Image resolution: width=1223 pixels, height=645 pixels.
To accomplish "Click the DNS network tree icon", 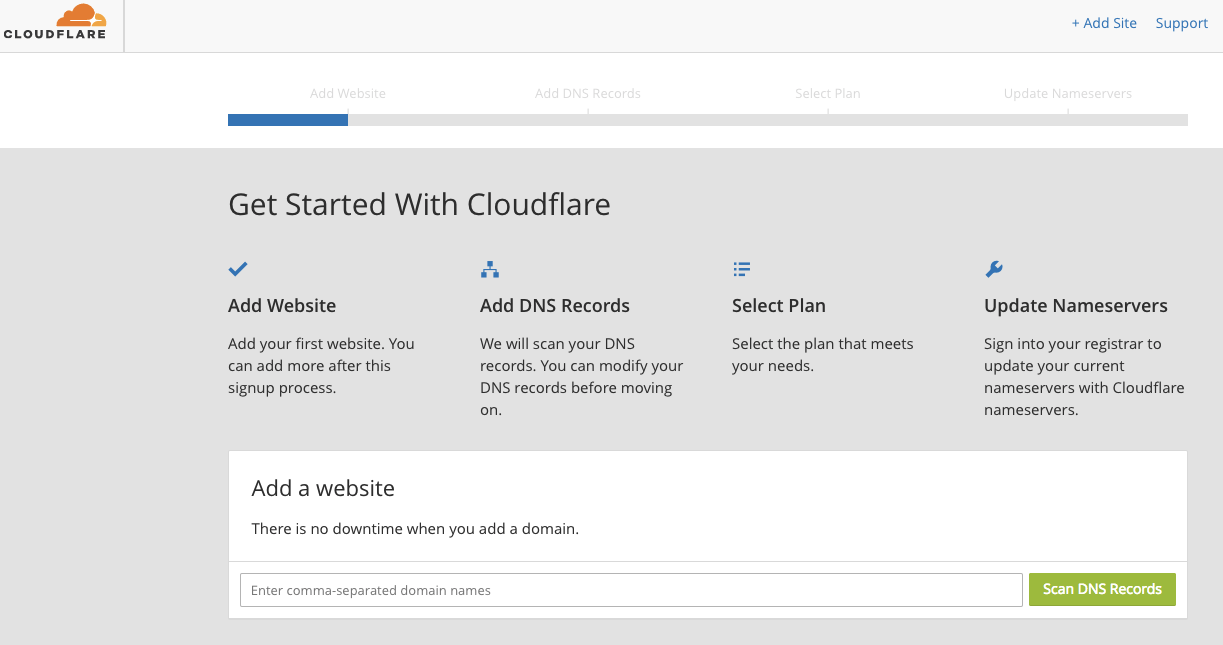I will coord(490,269).
